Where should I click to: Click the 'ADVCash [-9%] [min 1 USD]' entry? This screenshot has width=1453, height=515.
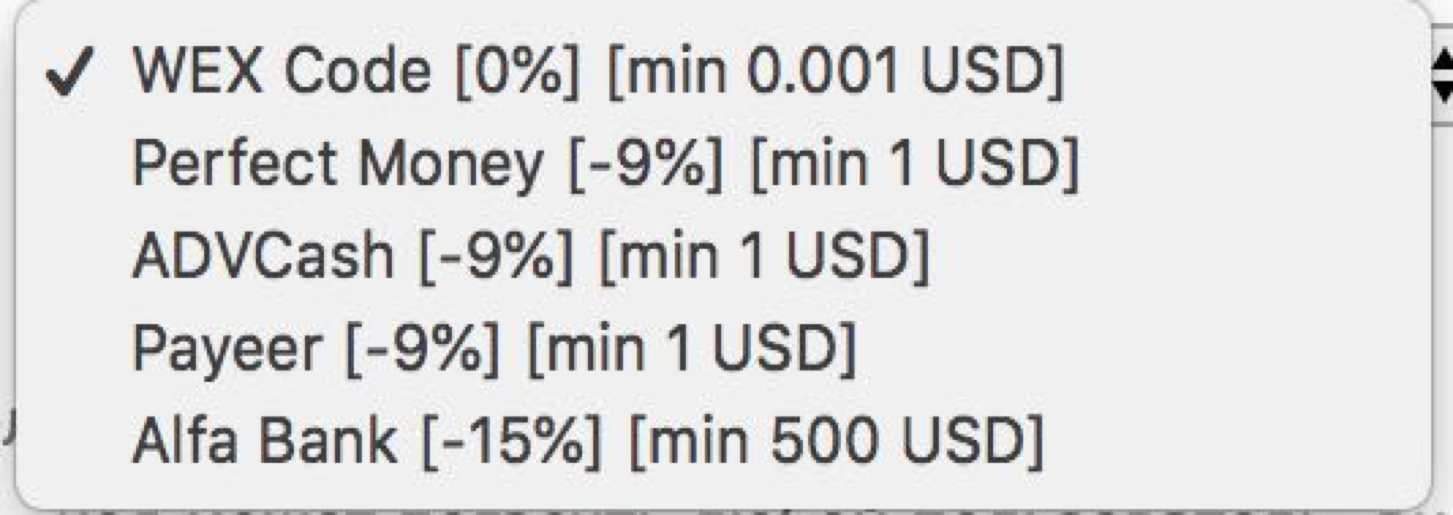point(530,256)
